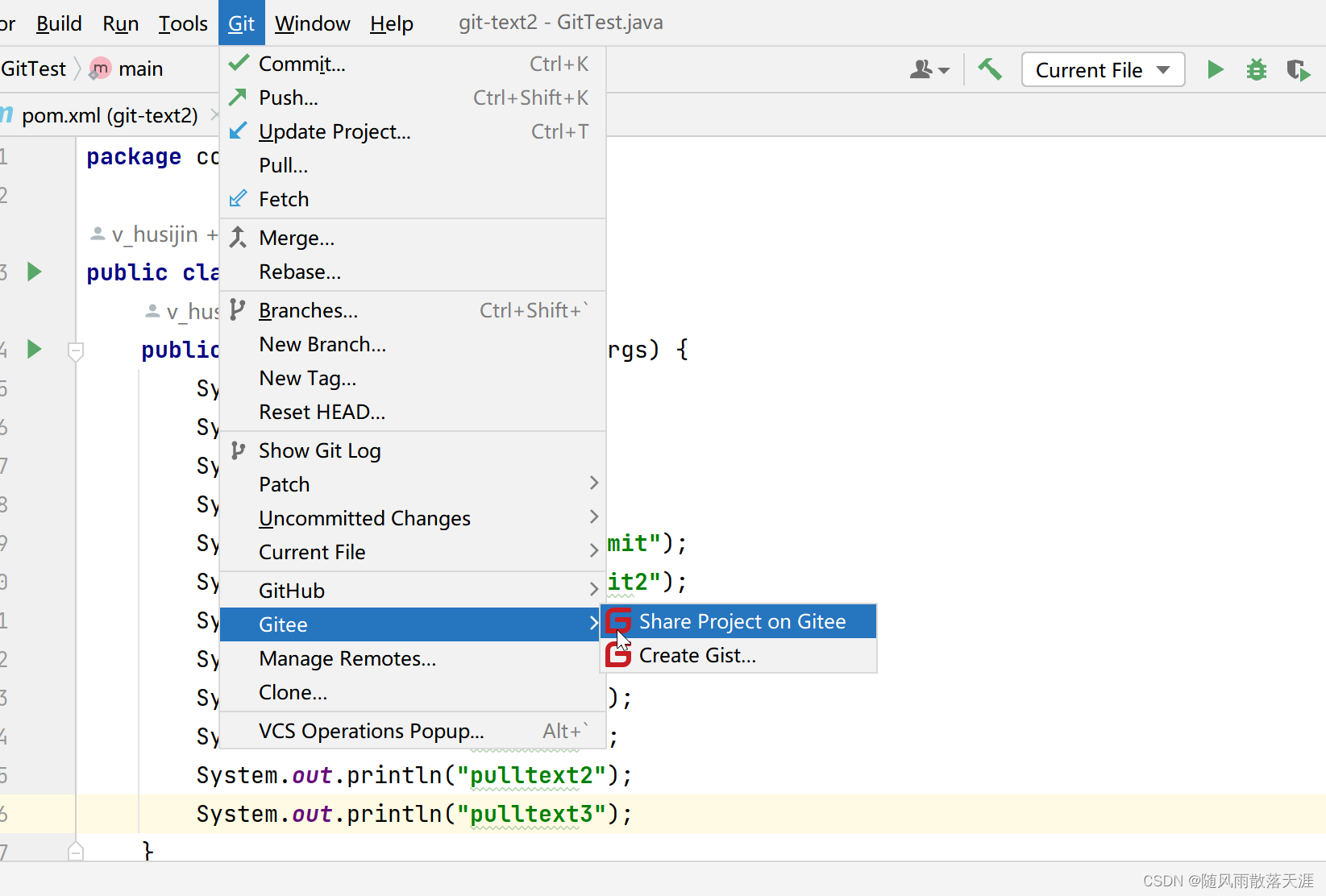1326x896 pixels.
Task: Select Push... in Git menu
Action: 412,97
